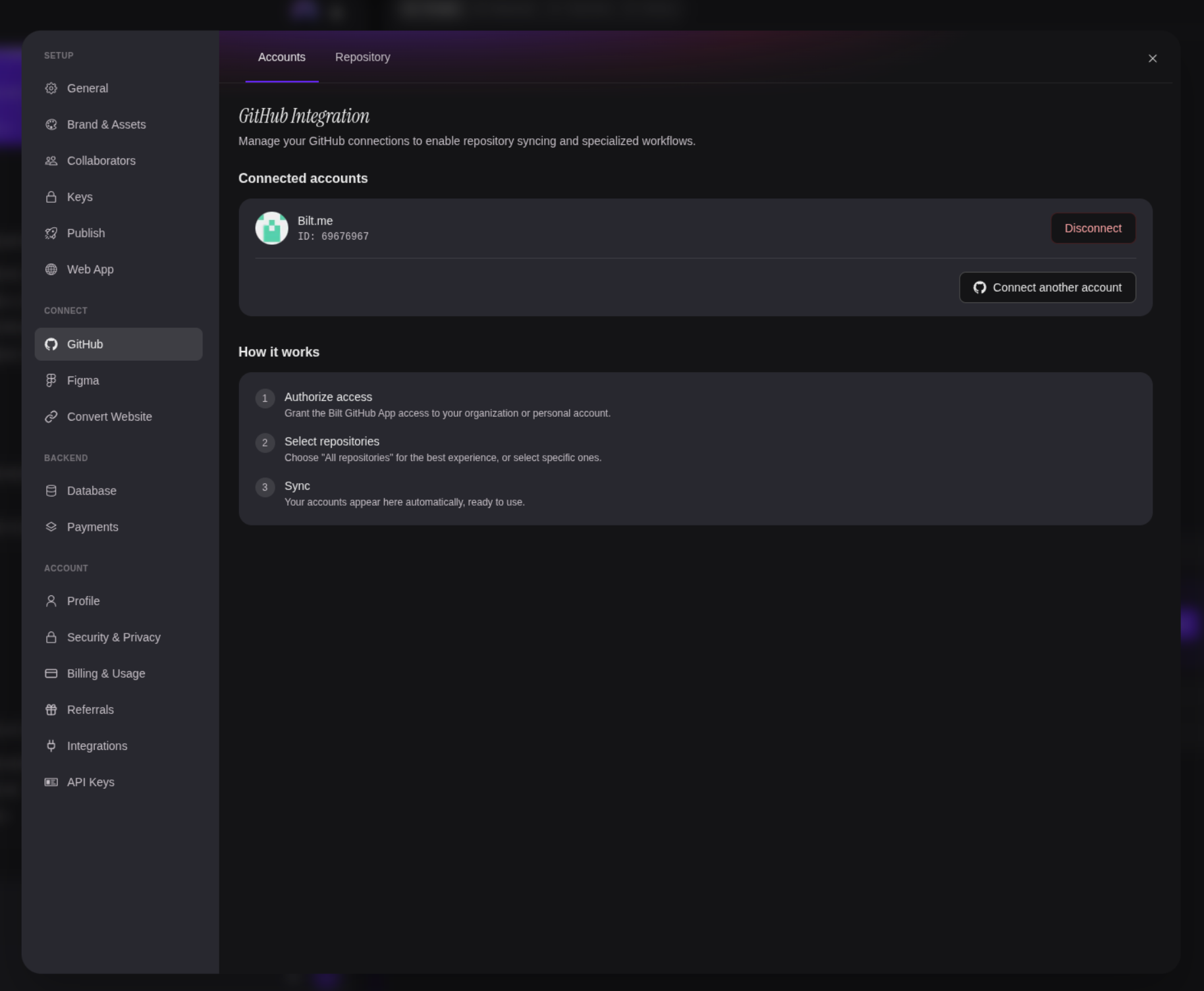Click the General gear icon
Viewport: 1204px width, 991px height.
tap(51, 88)
